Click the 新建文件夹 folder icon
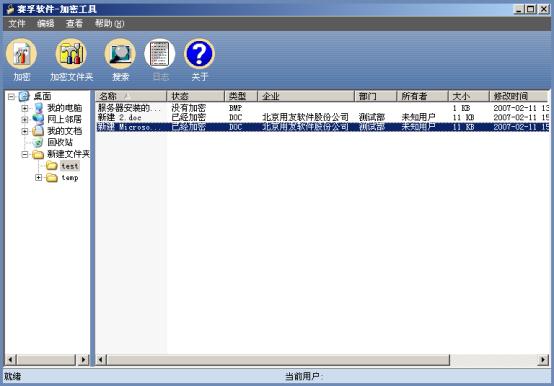Image resolution: width=554 pixels, height=386 pixels. coord(38,154)
